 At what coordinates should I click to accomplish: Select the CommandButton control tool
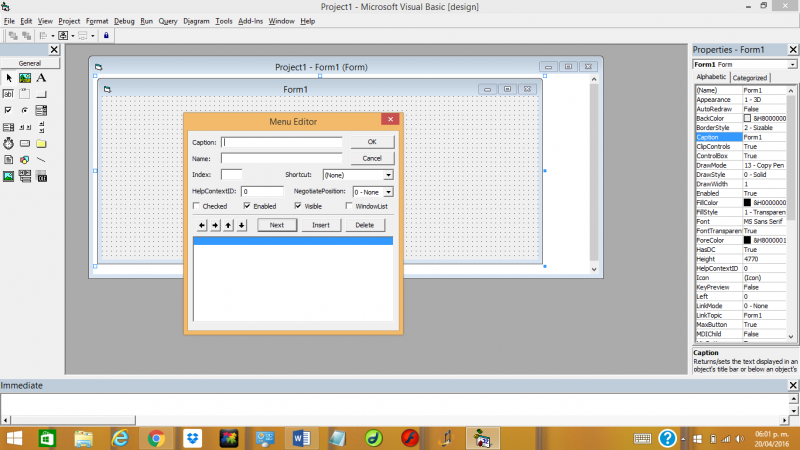tap(41, 94)
